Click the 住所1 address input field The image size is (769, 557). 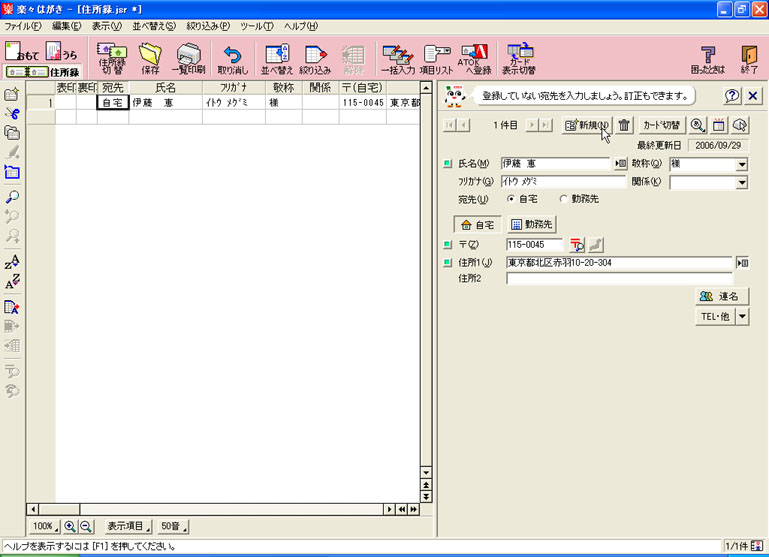pos(618,263)
